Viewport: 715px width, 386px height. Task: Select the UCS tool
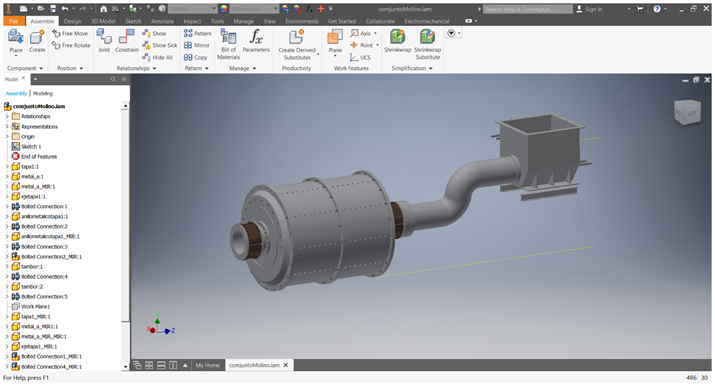(x=360, y=57)
